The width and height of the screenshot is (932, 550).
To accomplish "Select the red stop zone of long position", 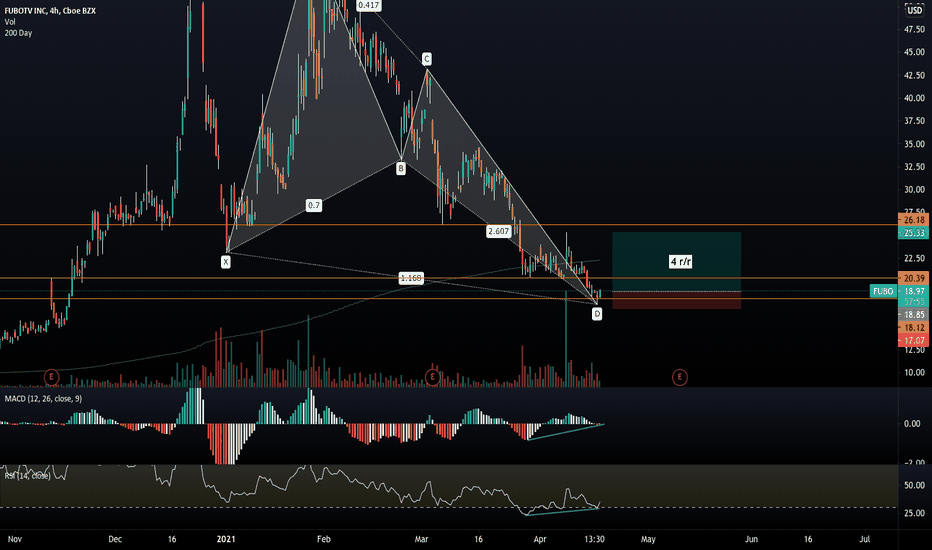I will point(676,300).
